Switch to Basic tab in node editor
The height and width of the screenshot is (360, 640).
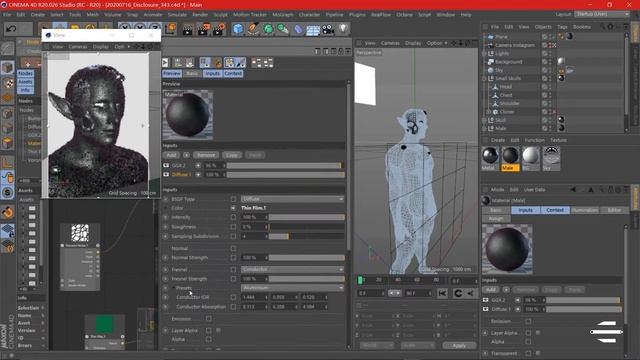coord(192,73)
